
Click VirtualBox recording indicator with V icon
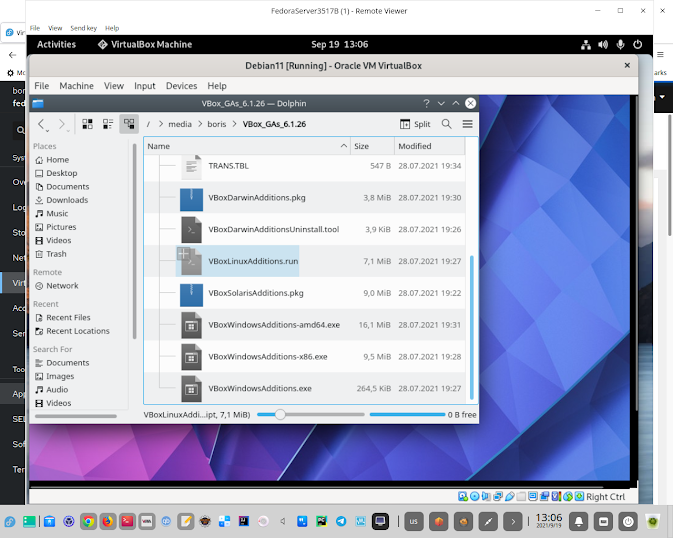[x=556, y=497]
